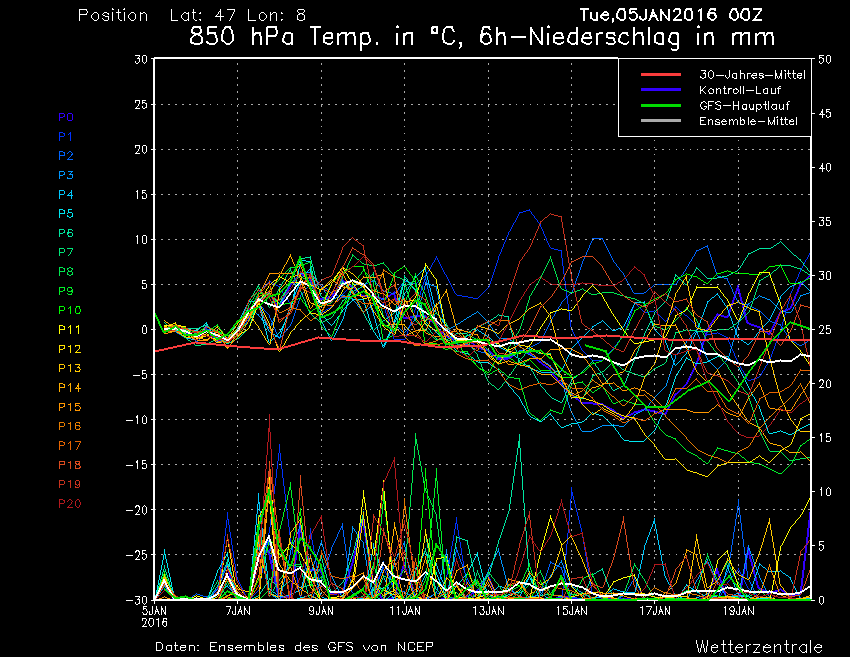Viewport: 850px width, 657px height.
Task: Click the P0 ensemble member label
Action: coord(66,117)
